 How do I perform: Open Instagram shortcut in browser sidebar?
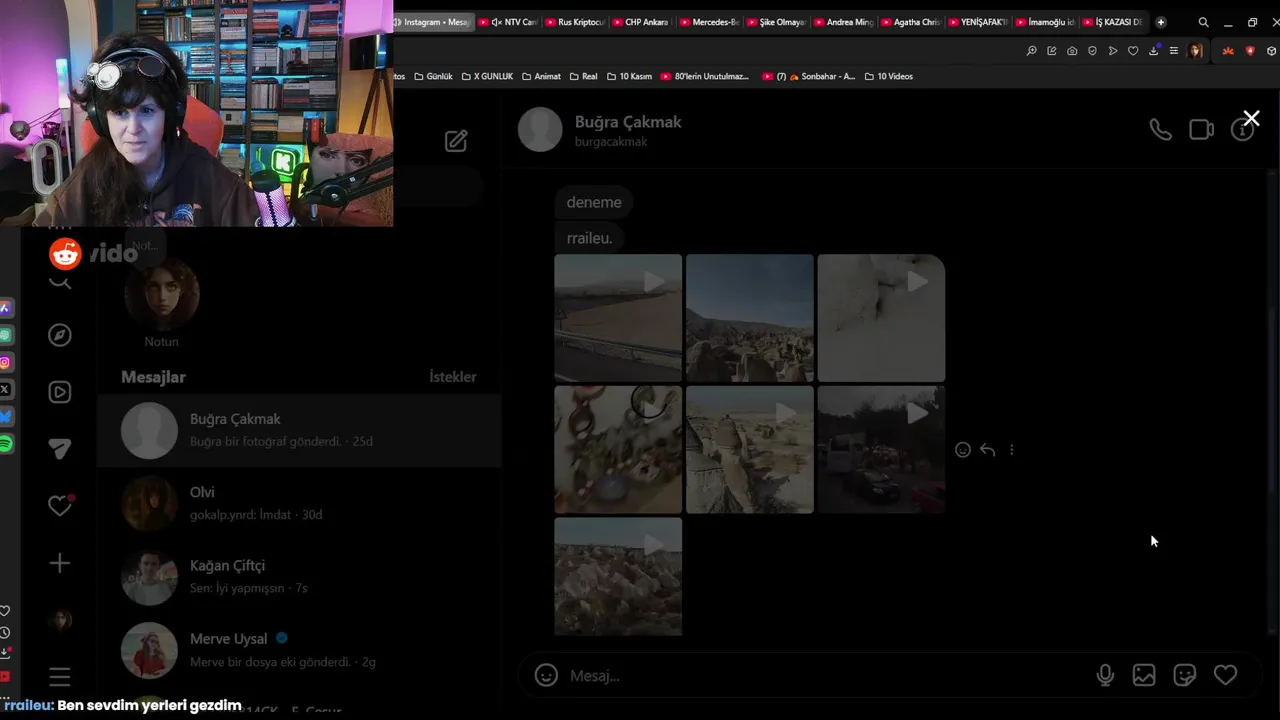tap(6, 362)
